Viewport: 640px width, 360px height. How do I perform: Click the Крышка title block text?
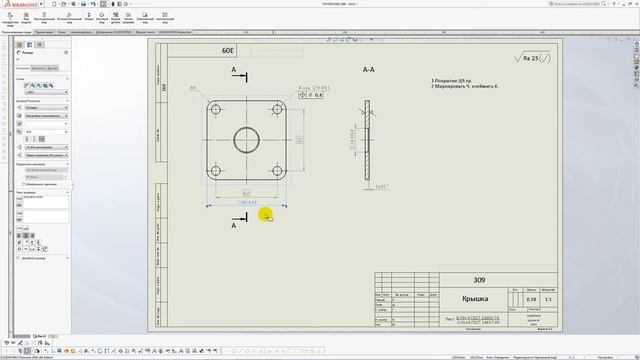pyautogui.click(x=475, y=299)
